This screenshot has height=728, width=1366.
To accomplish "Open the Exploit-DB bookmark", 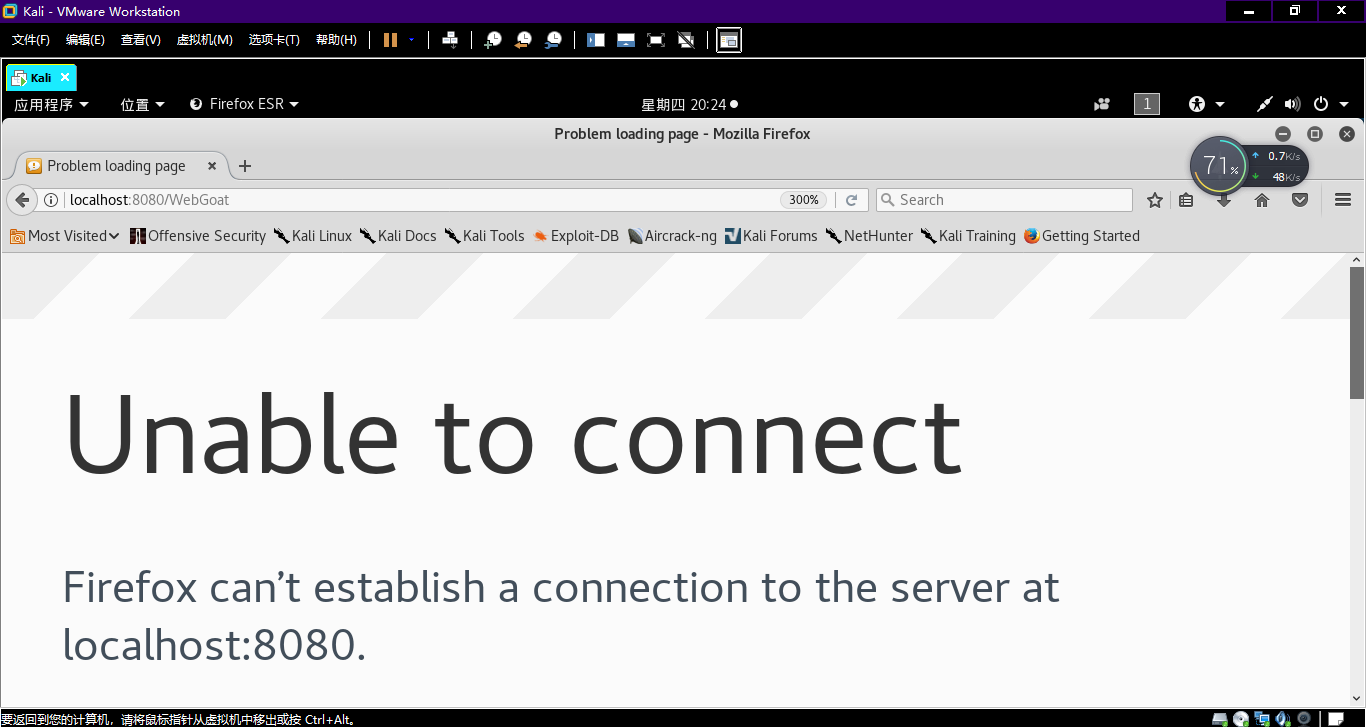I will pos(576,236).
